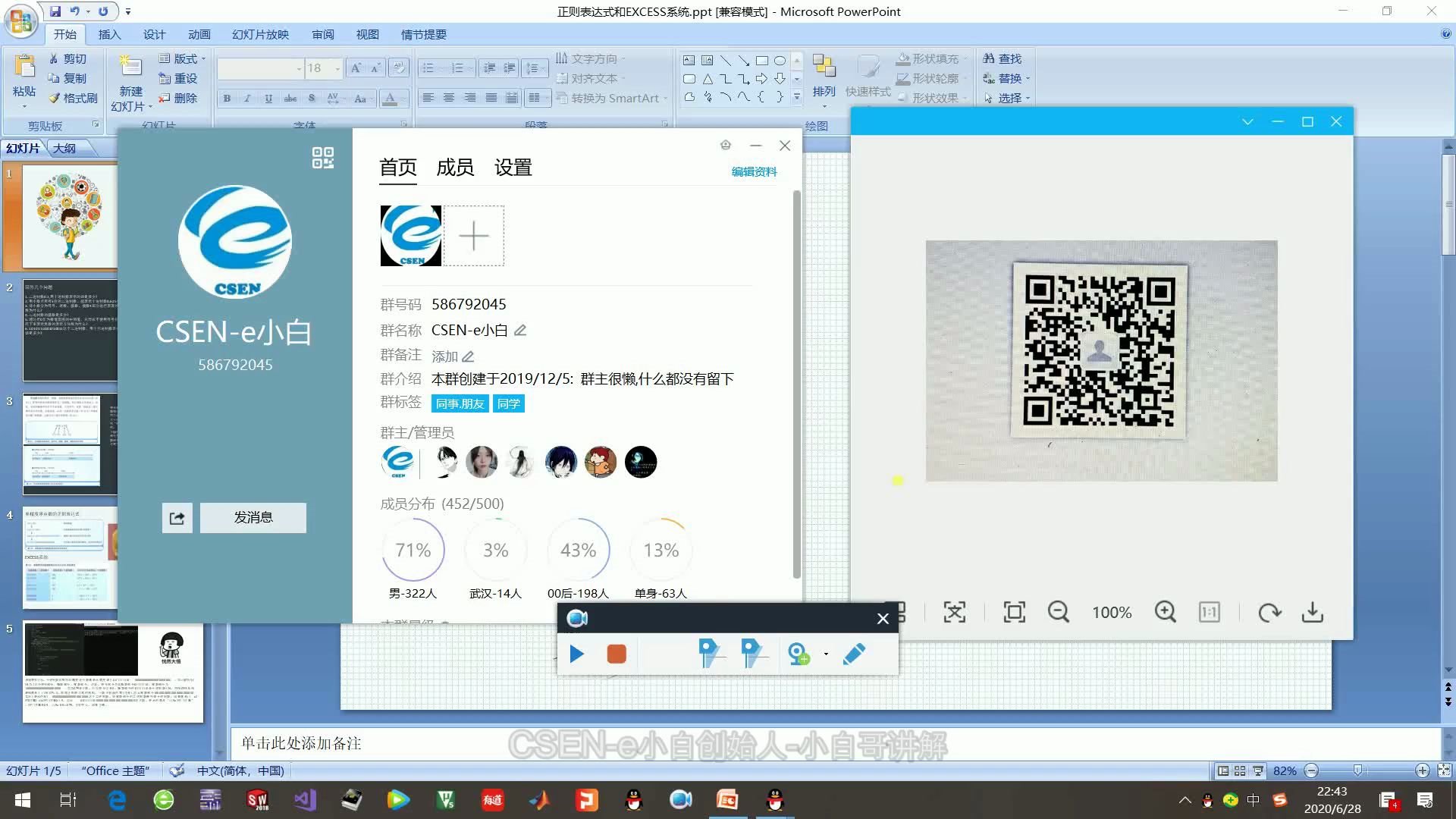Open 编辑资料 link
This screenshot has height=819, width=1456.
pyautogui.click(x=753, y=172)
